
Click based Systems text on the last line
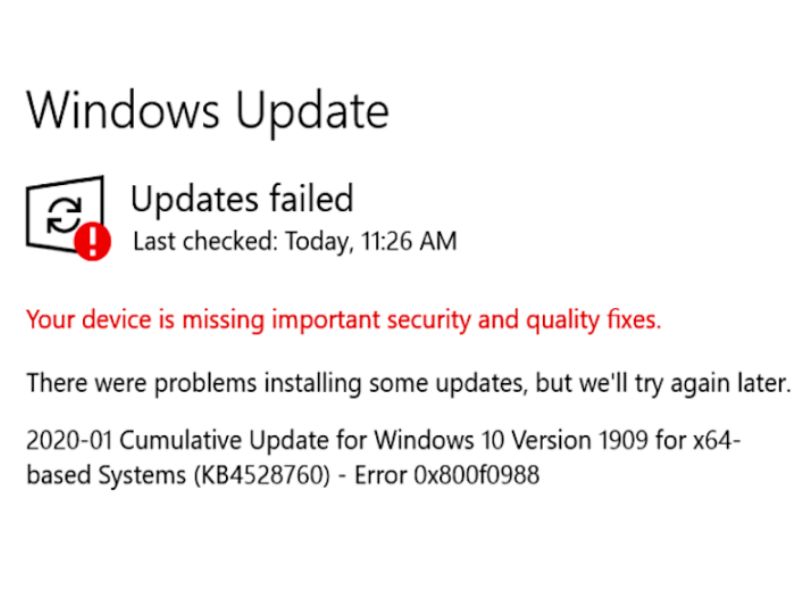[x=106, y=476]
